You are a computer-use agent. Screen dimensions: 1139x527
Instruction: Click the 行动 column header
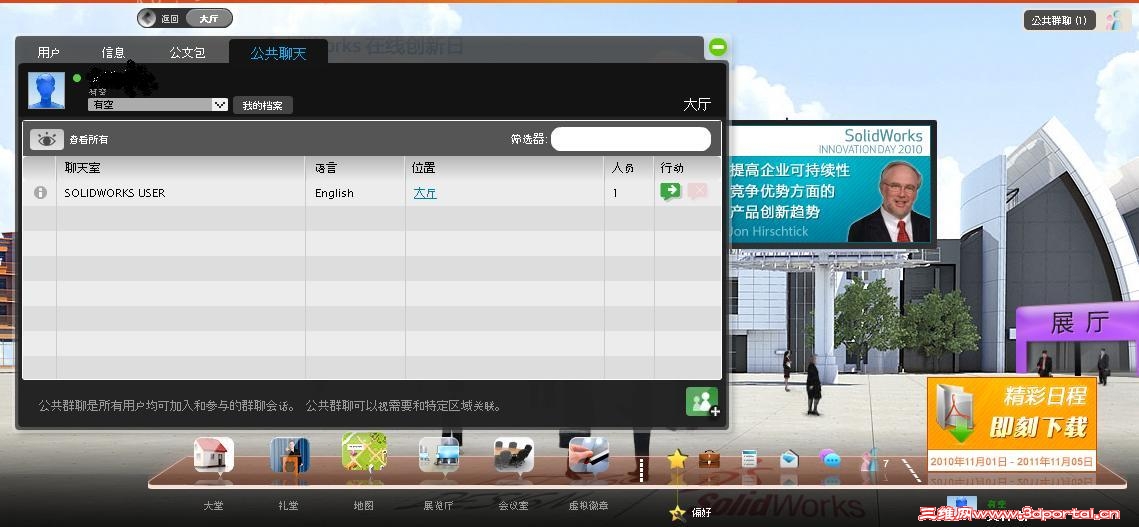672,168
